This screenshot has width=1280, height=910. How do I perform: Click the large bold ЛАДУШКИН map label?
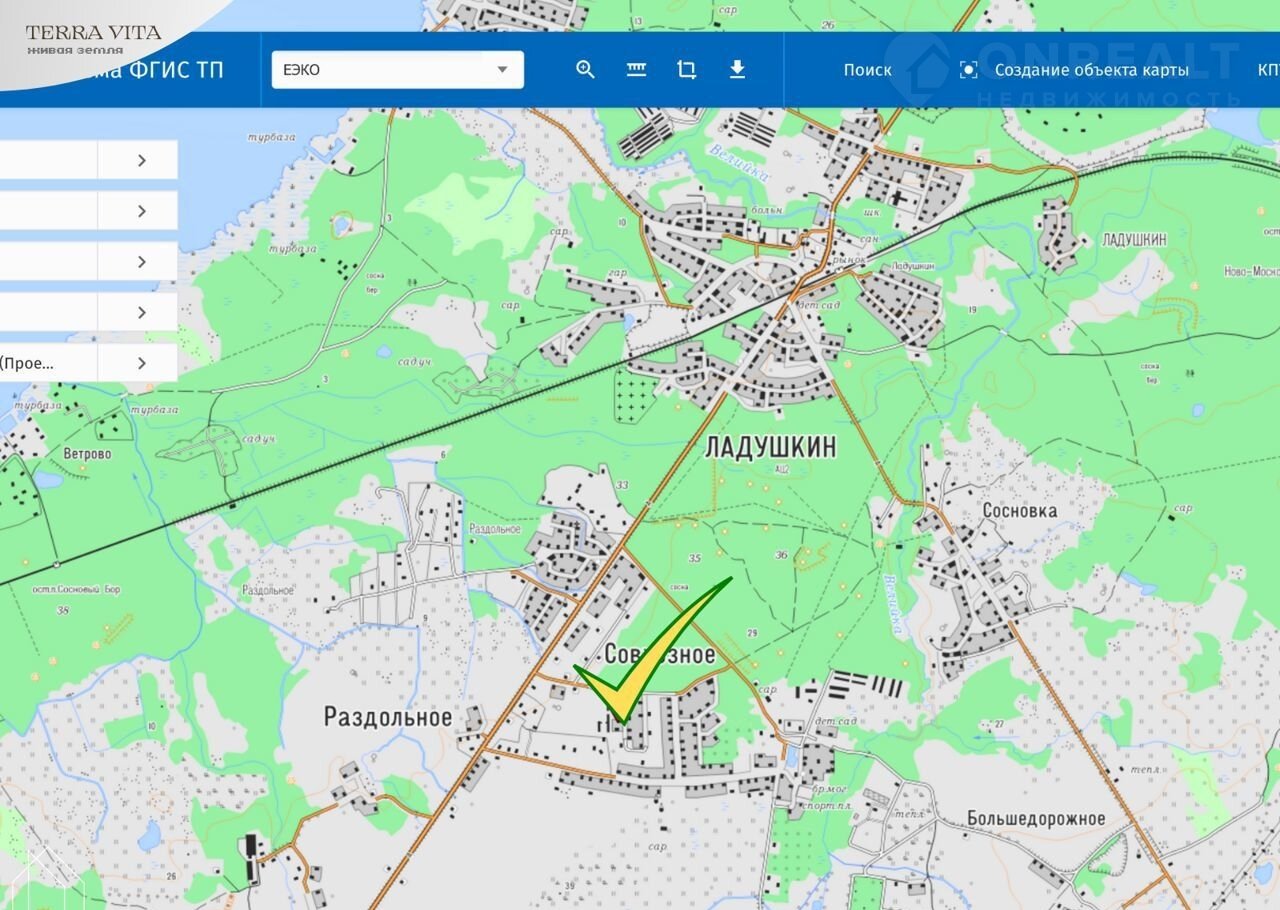pyautogui.click(x=770, y=447)
